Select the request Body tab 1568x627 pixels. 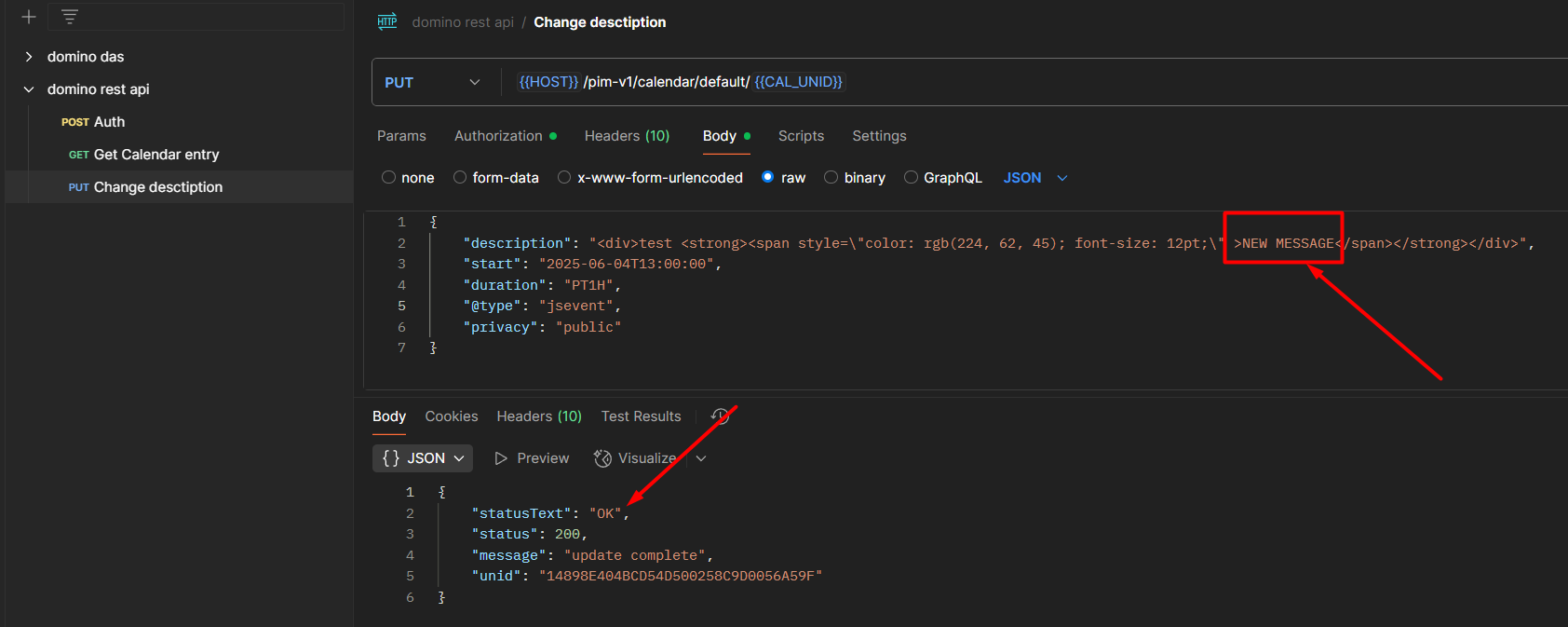(726, 136)
